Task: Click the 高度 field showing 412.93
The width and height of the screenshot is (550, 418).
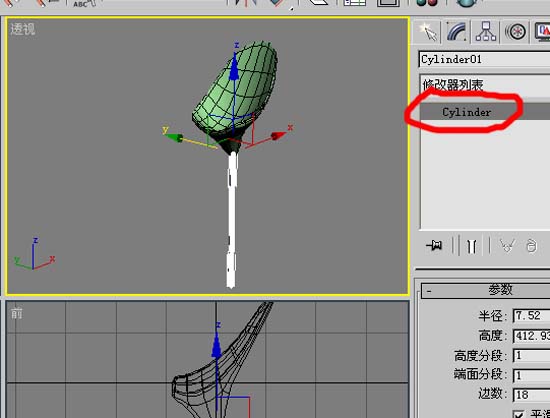Action: click(531, 336)
